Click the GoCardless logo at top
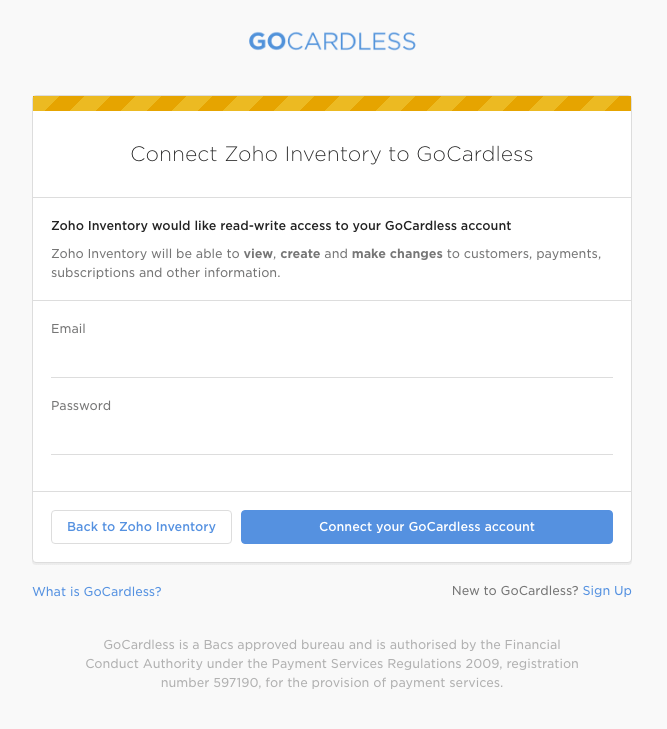 point(332,42)
